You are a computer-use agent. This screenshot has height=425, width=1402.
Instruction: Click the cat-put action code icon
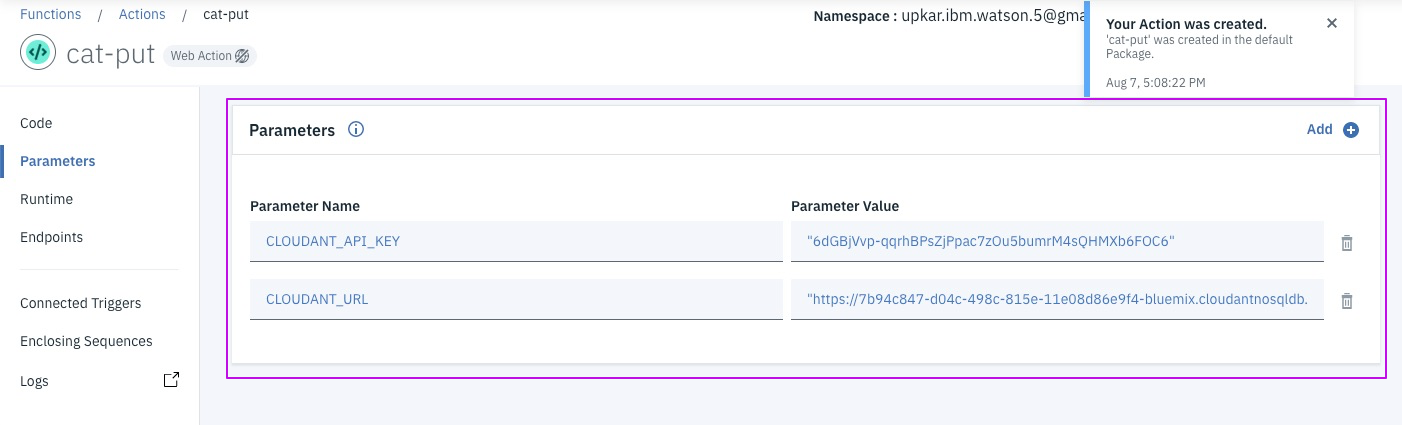[x=38, y=54]
